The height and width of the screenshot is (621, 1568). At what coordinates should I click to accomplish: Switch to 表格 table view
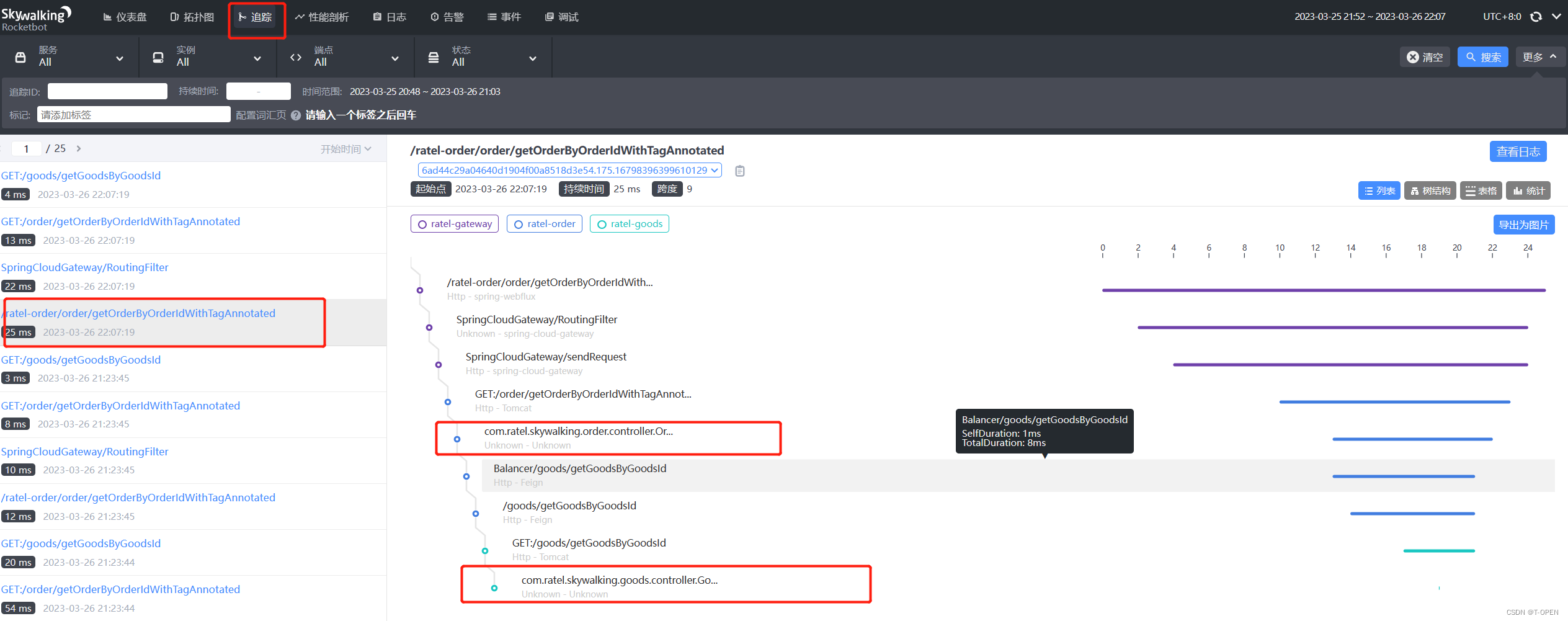click(1481, 190)
